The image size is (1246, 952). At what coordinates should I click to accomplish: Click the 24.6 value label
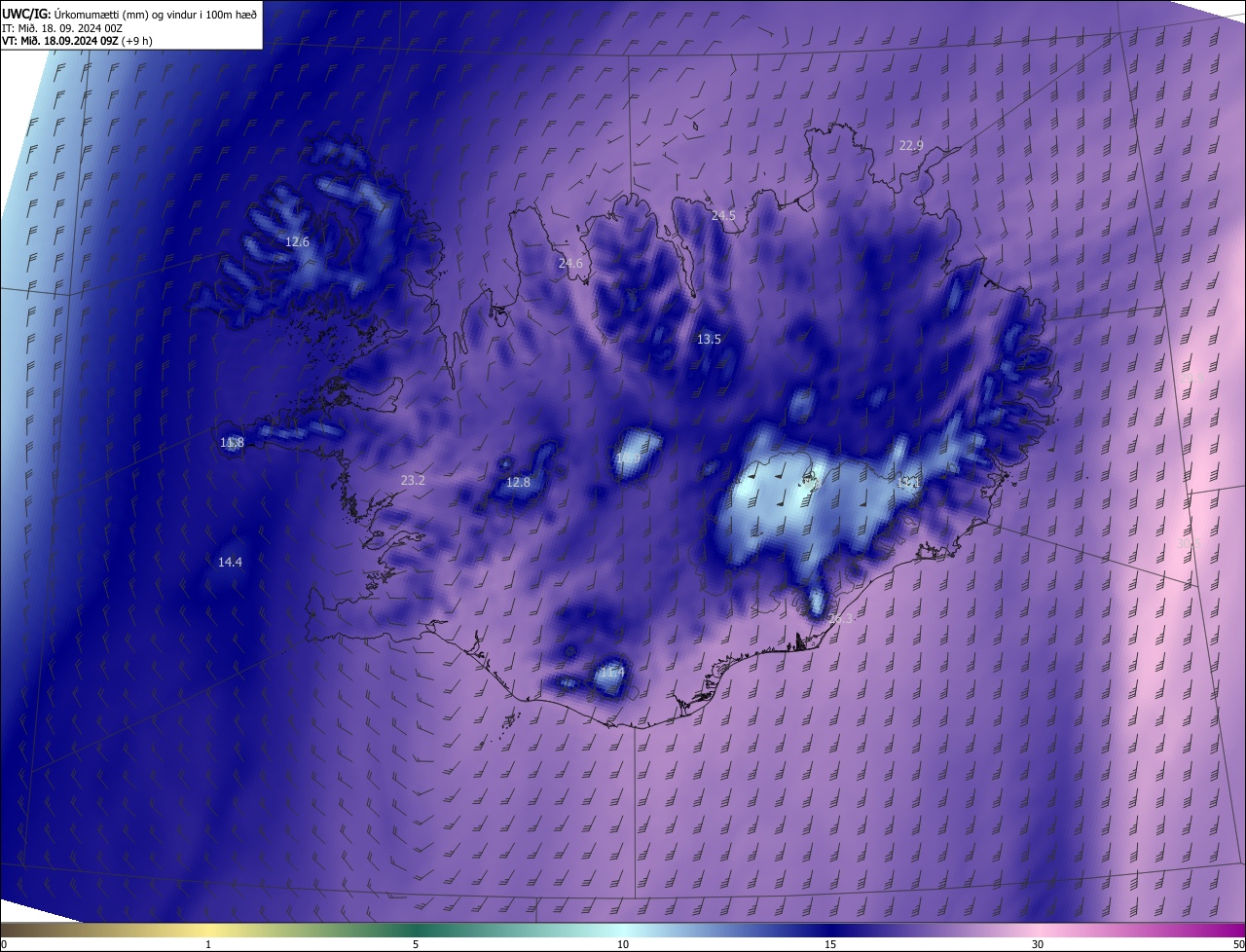pyautogui.click(x=570, y=263)
